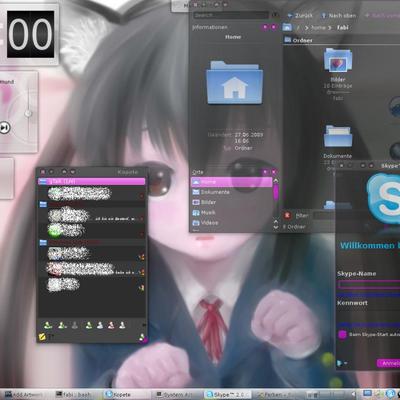
Task: Click the red busy status icon in Kopete toolbar
Action: (x=111, y=325)
